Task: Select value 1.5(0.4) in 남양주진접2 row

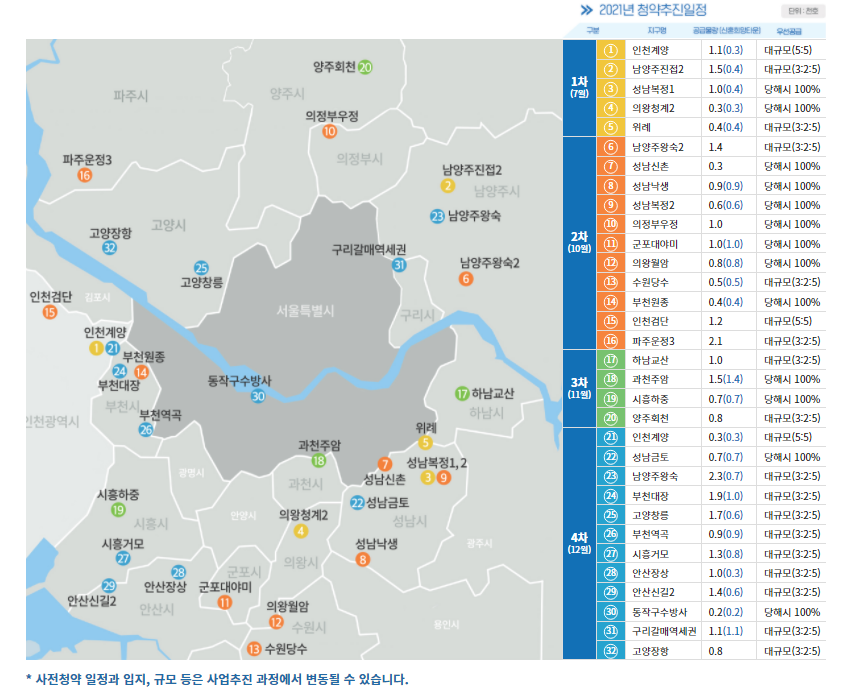Action: [725, 69]
